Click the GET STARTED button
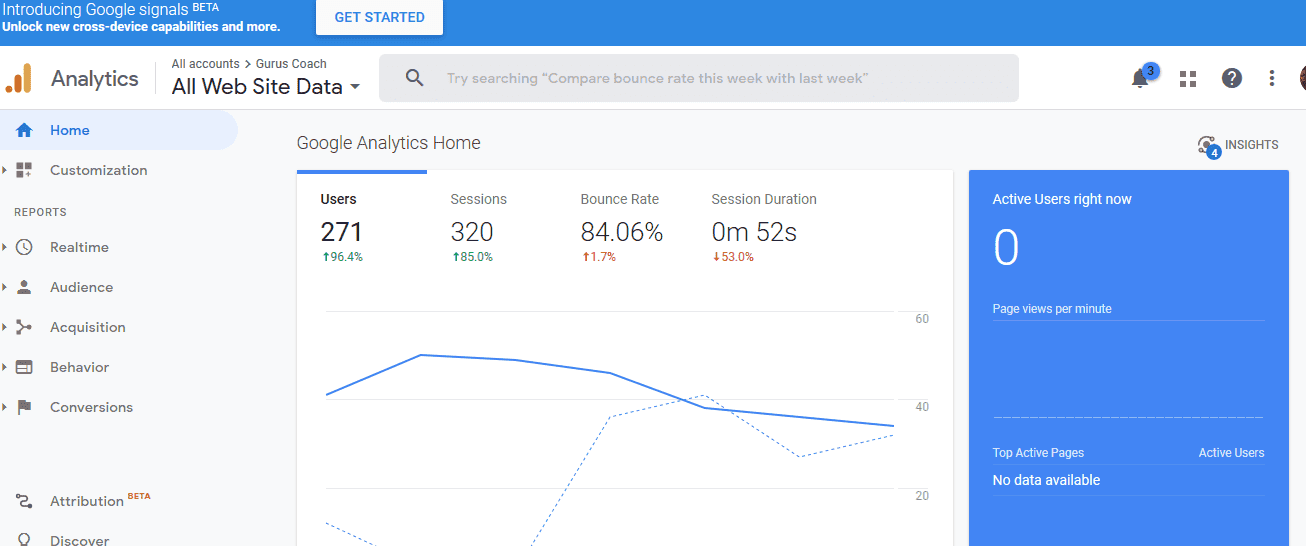 [x=379, y=17]
